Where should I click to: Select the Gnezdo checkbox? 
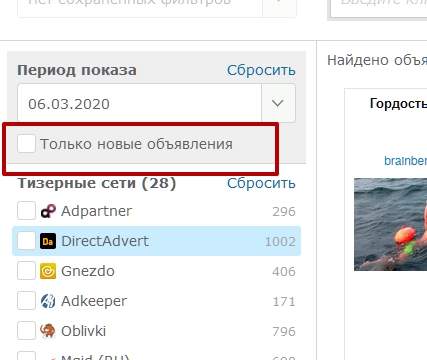tap(26, 271)
